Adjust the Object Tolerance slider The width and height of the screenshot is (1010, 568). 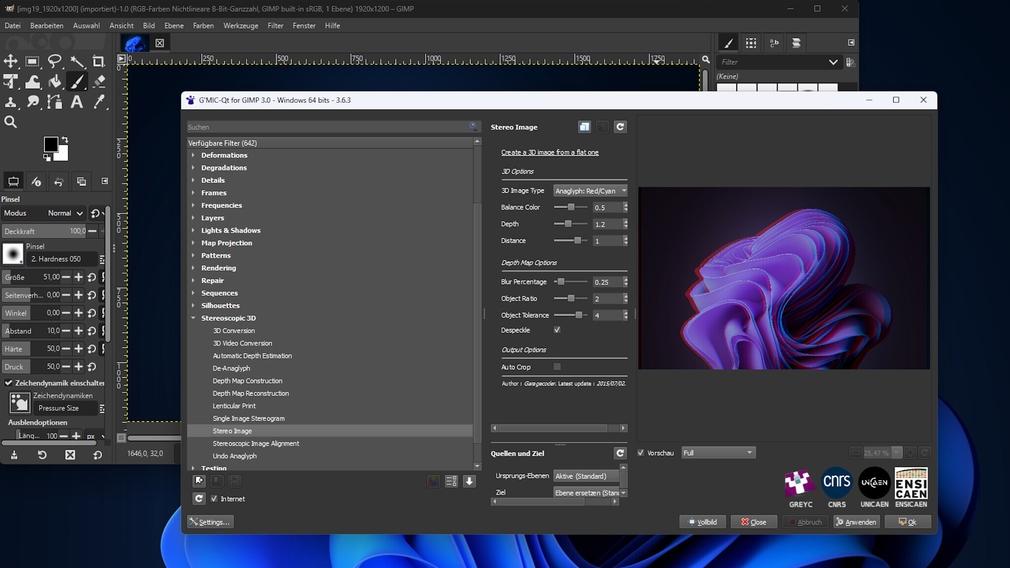[x=571, y=315]
